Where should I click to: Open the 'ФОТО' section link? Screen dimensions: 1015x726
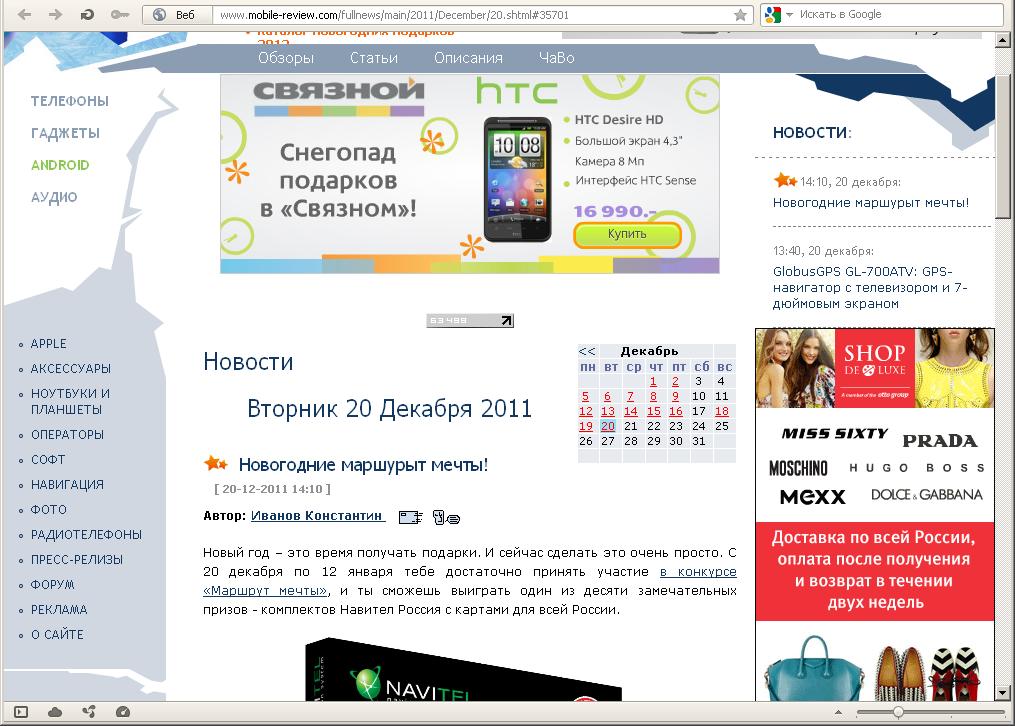[49, 509]
